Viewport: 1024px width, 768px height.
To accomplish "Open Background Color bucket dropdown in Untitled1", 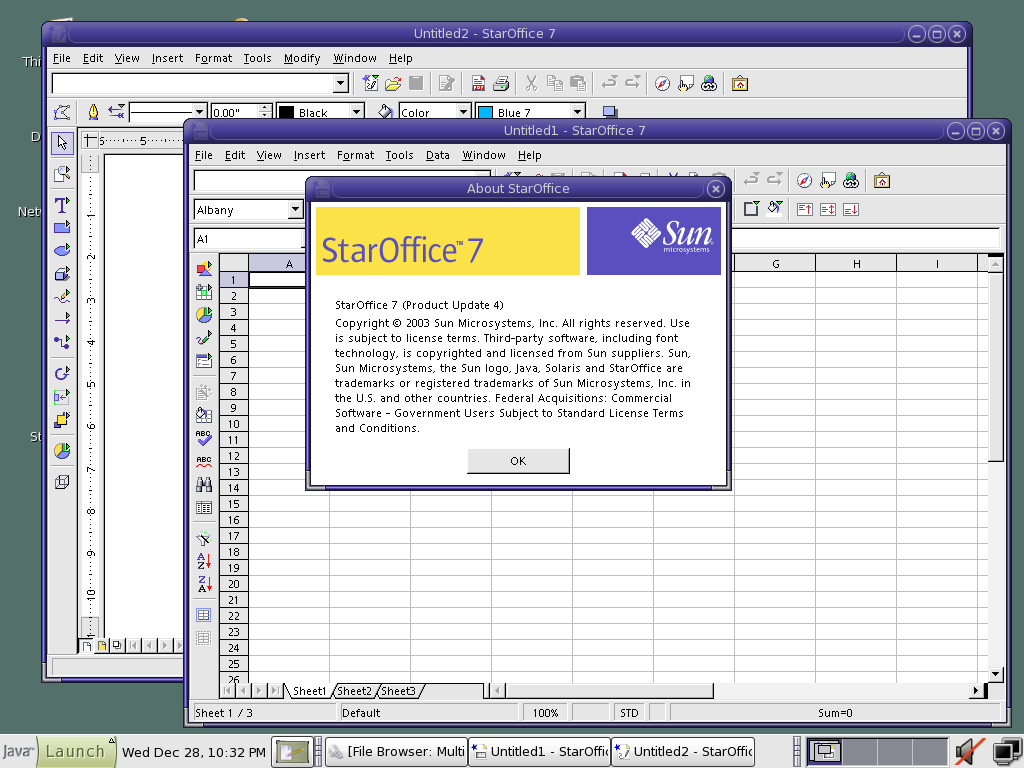I will coord(775,209).
